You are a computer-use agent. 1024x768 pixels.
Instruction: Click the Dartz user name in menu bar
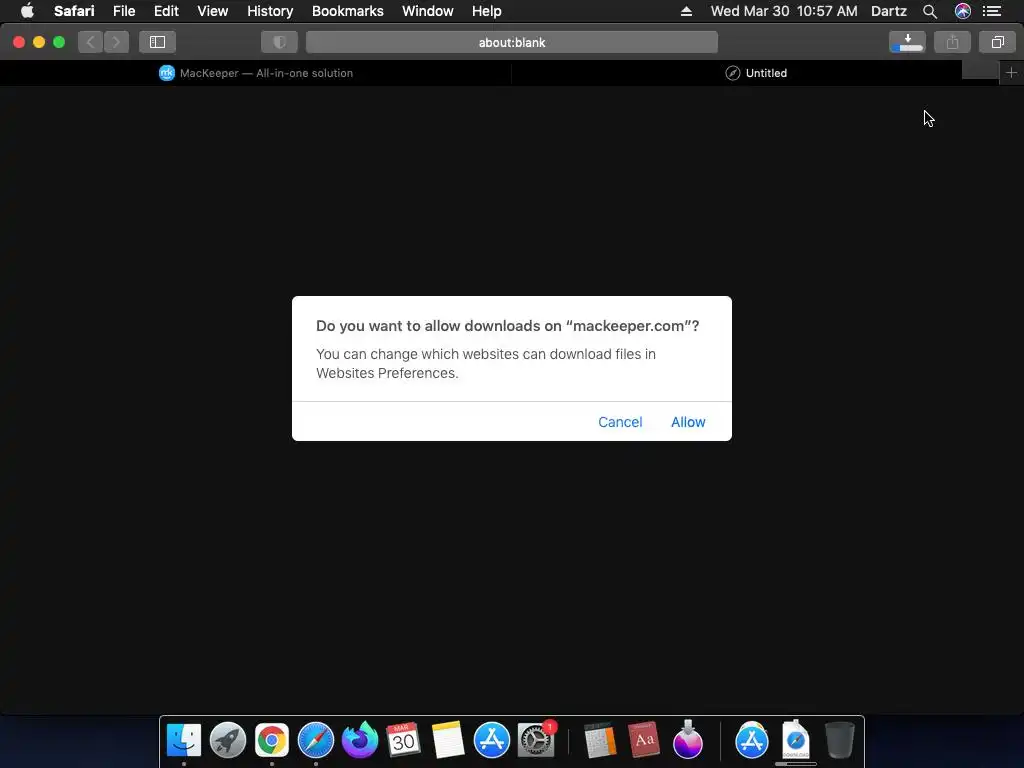889,11
